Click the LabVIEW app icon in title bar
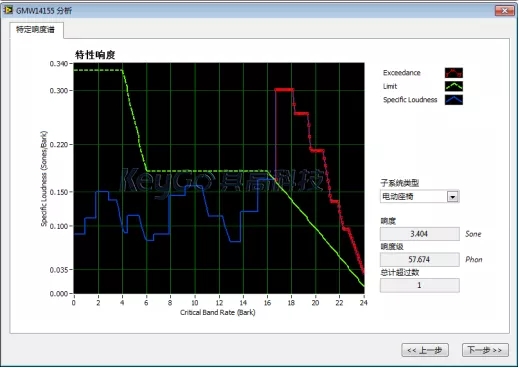This screenshot has width=519, height=368. [x=8, y=10]
